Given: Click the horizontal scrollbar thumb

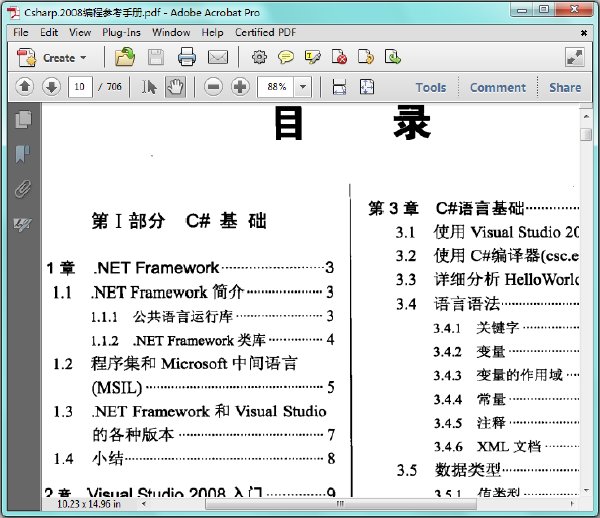Looking at the screenshot, I should point(341,504).
